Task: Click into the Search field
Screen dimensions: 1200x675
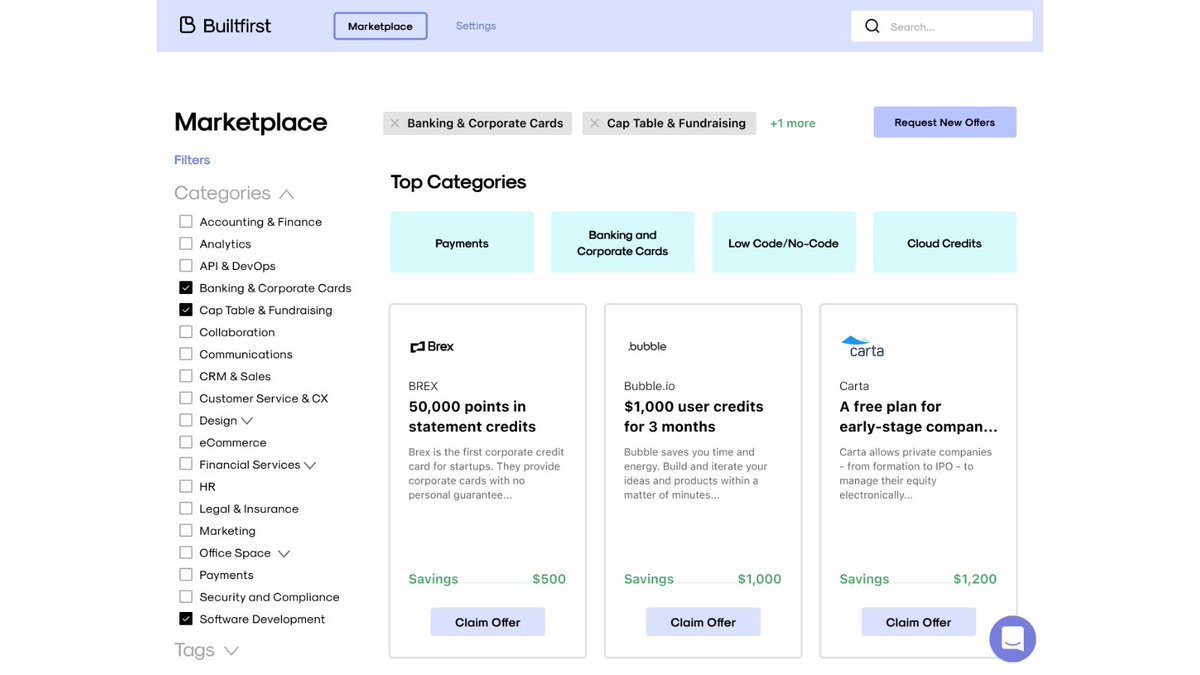Action: [942, 26]
